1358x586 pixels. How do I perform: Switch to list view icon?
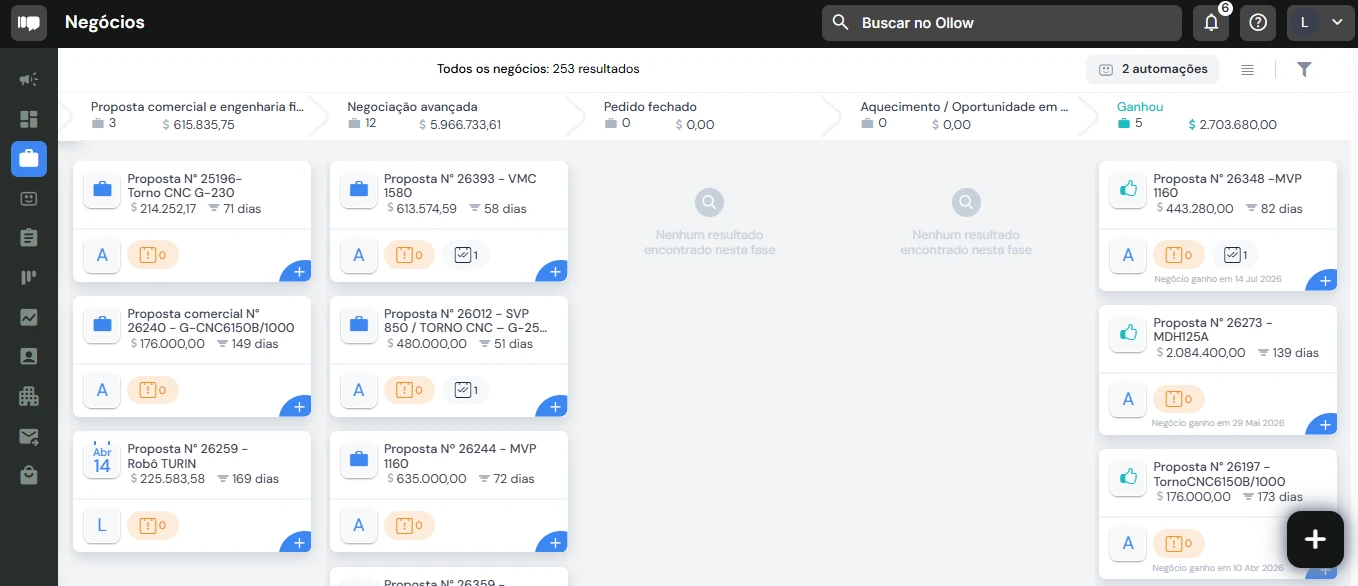pyautogui.click(x=1247, y=69)
